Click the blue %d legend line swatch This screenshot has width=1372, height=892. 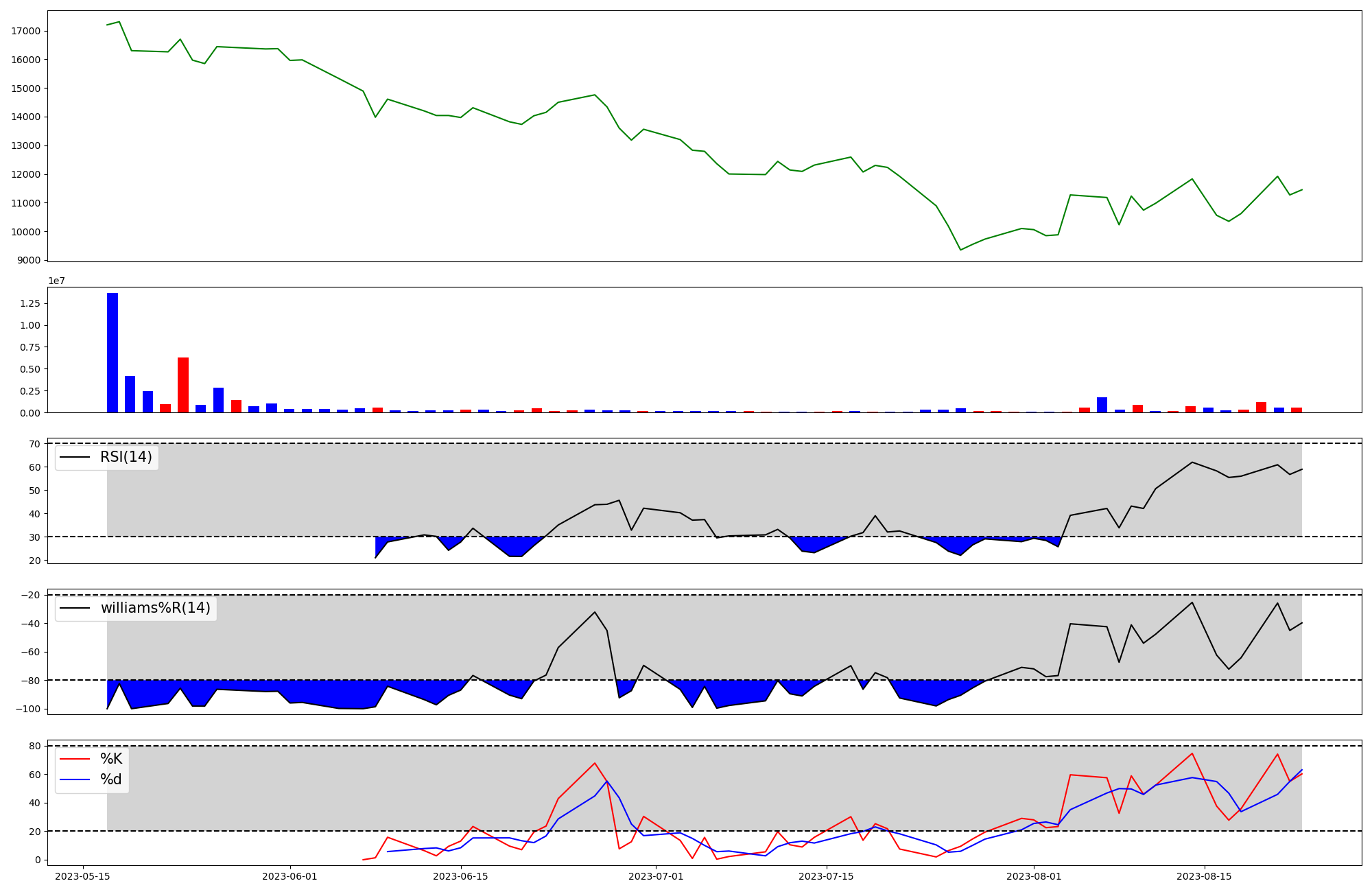tap(75, 779)
